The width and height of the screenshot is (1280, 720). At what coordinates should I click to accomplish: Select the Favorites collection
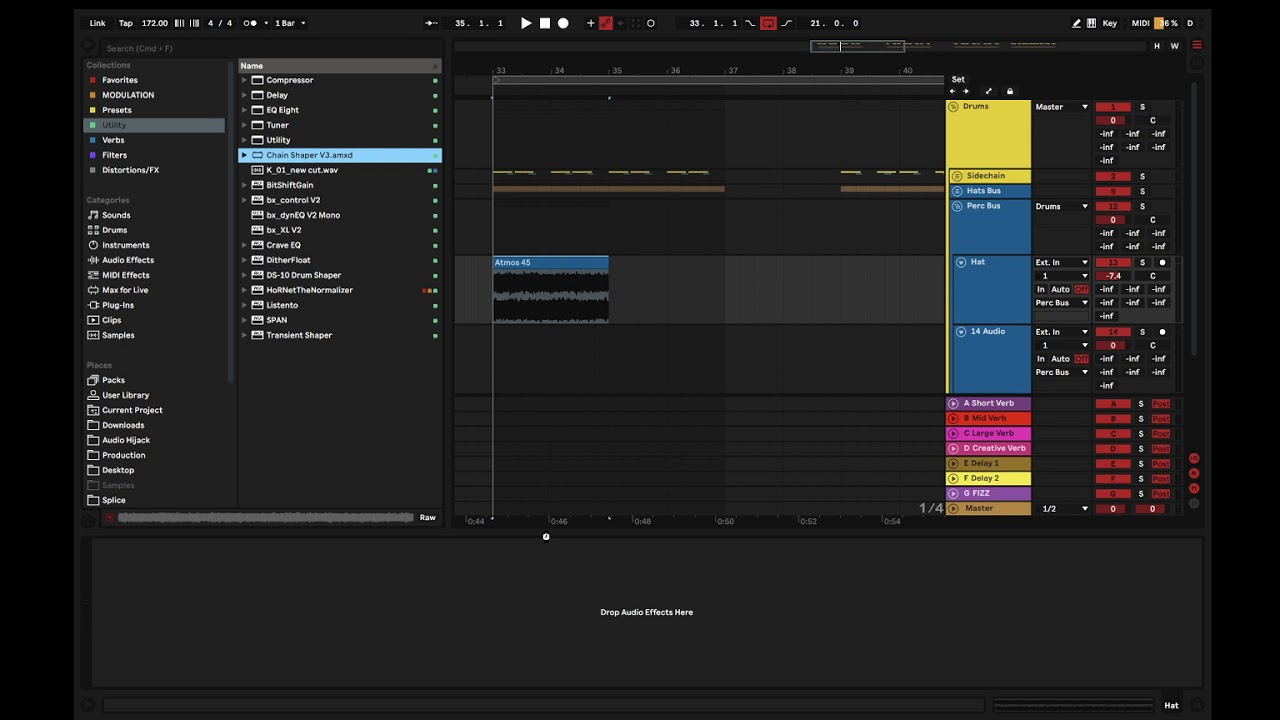[x=120, y=80]
